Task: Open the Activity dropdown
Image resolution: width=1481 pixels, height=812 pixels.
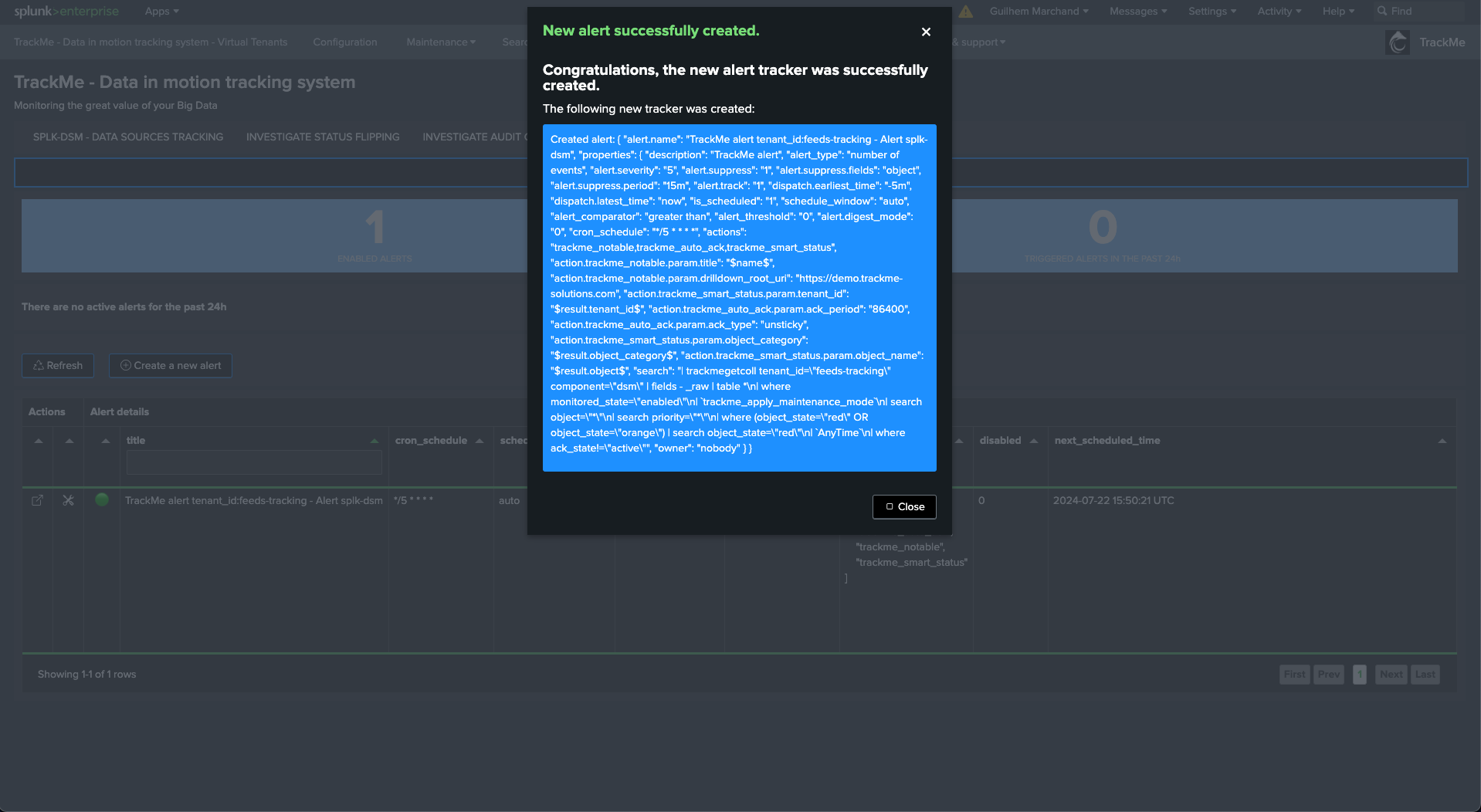Action: (1279, 11)
